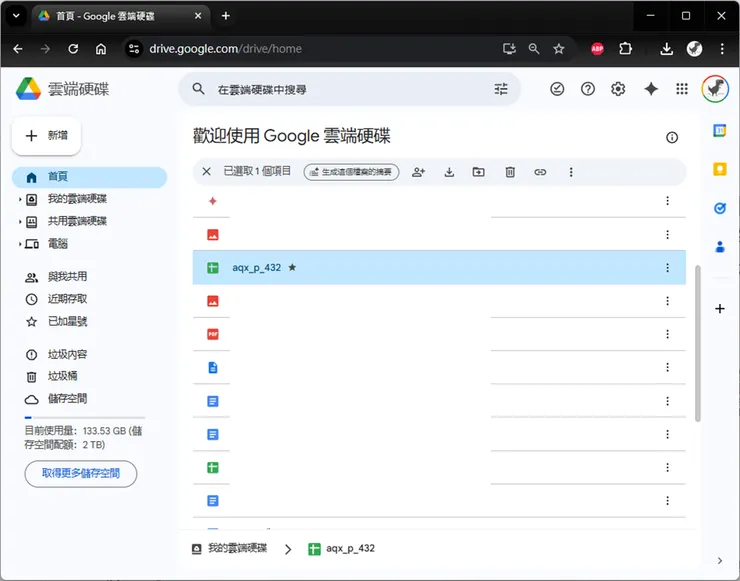Click the star on aqx_p_432 row
This screenshot has height=581, width=740.
pos(292,268)
